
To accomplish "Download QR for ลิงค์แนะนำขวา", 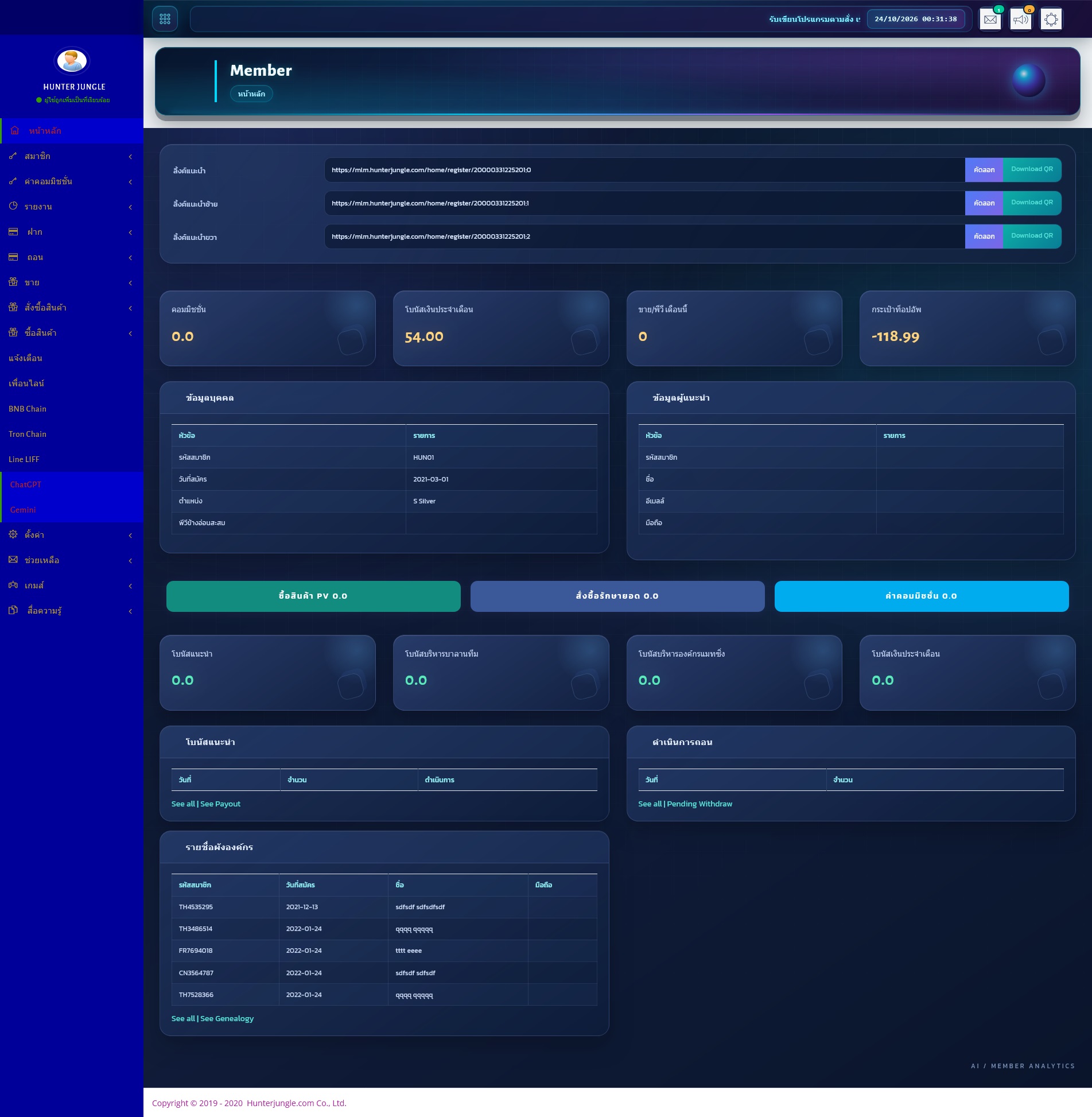I will (x=1032, y=236).
